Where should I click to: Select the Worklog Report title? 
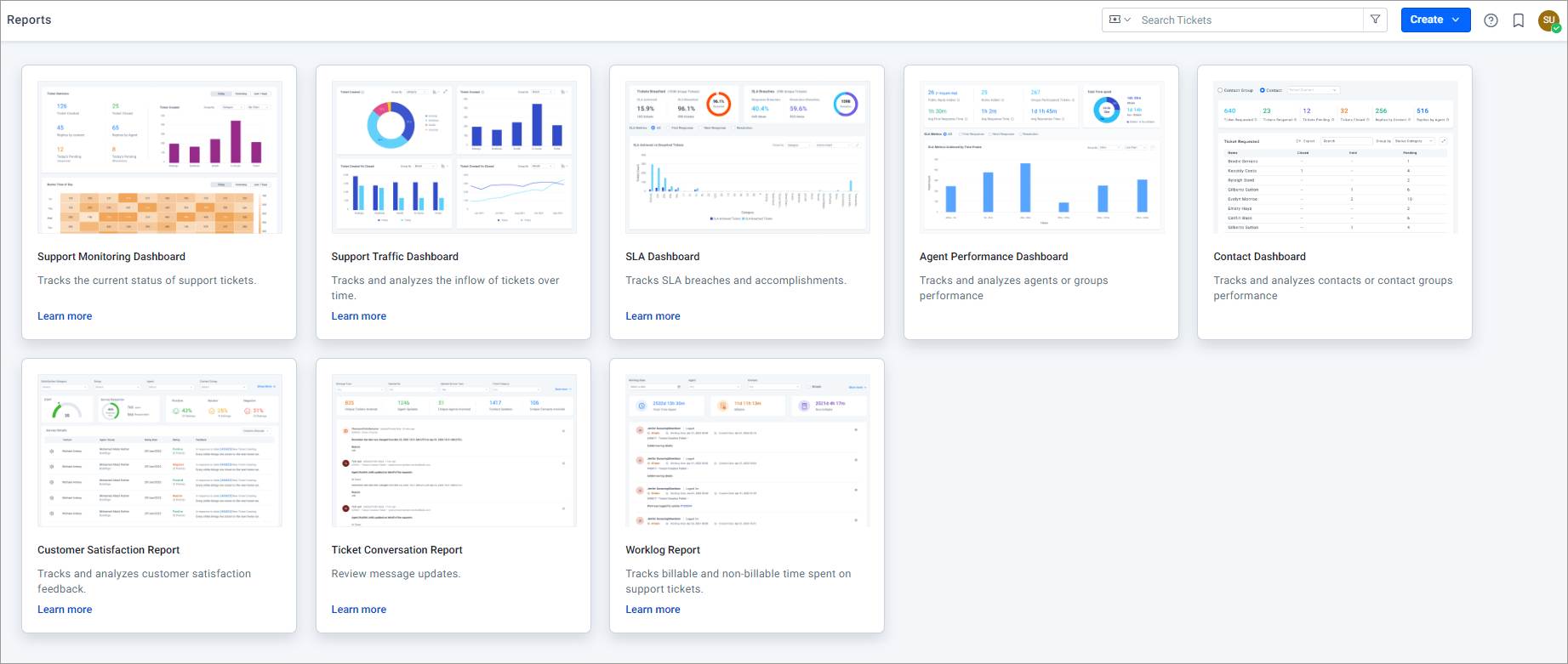(x=663, y=550)
